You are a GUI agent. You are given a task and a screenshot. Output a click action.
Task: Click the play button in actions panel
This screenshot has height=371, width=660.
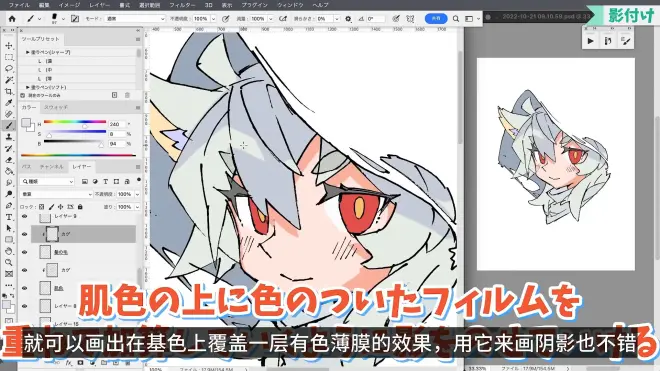(x=591, y=41)
